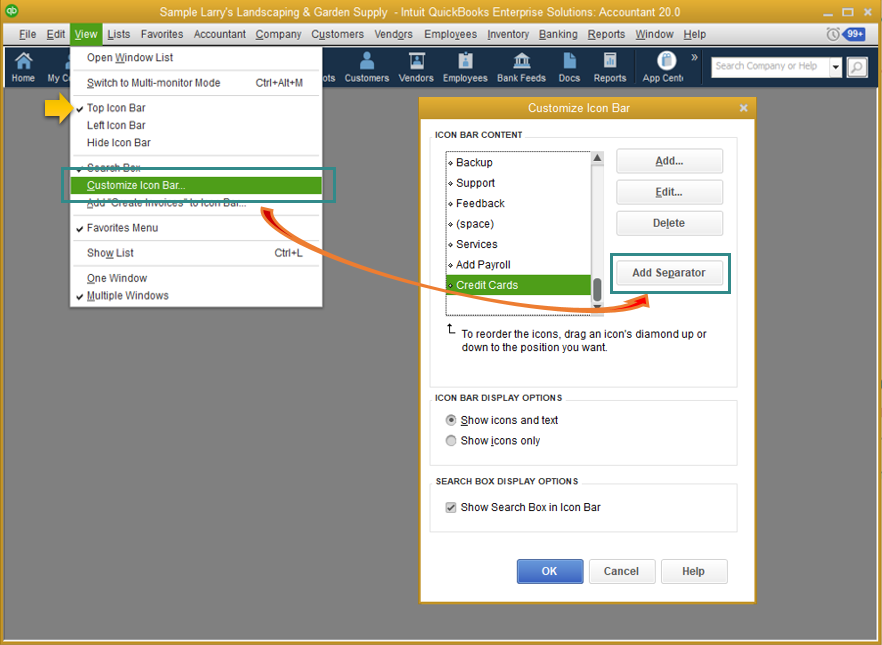Open the Banking menu
Image resolution: width=882 pixels, height=645 pixels.
tap(558, 34)
